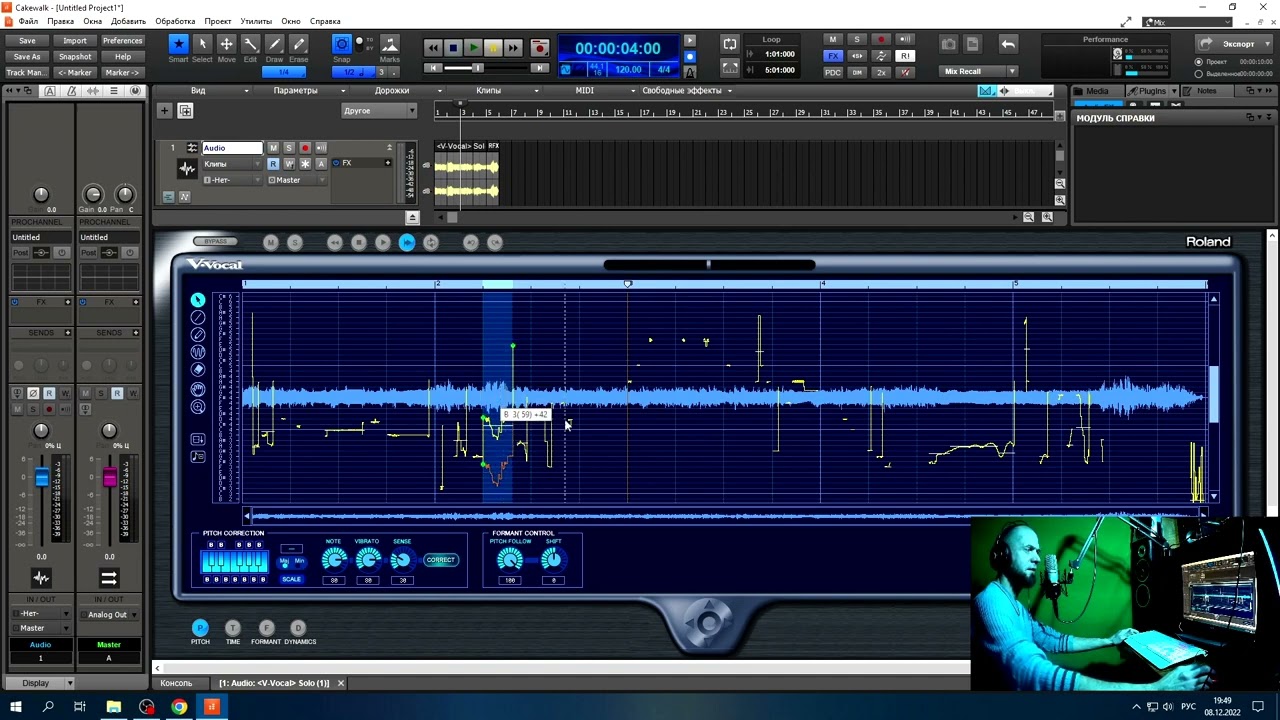Image resolution: width=1280 pixels, height=720 pixels.
Task: Choose the V-Vocal zoom magnifier tool
Action: point(198,406)
